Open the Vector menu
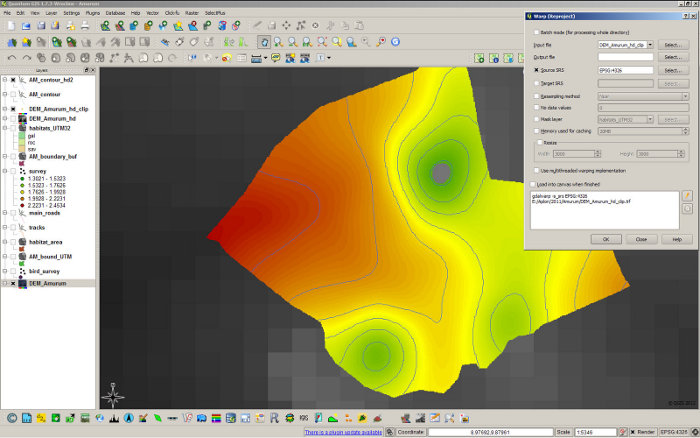The height and width of the screenshot is (438, 700). click(x=152, y=13)
